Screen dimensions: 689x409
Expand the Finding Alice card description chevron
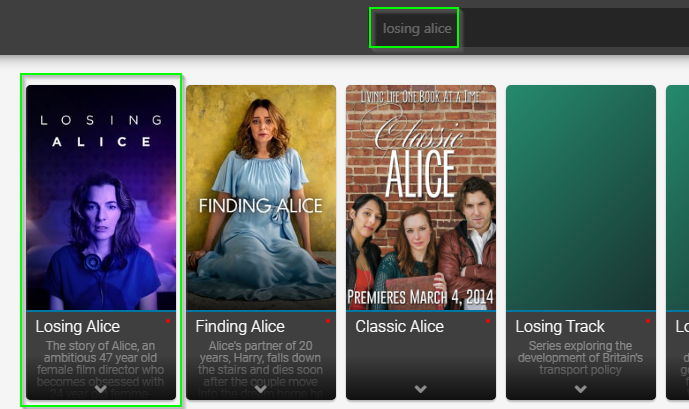point(261,389)
